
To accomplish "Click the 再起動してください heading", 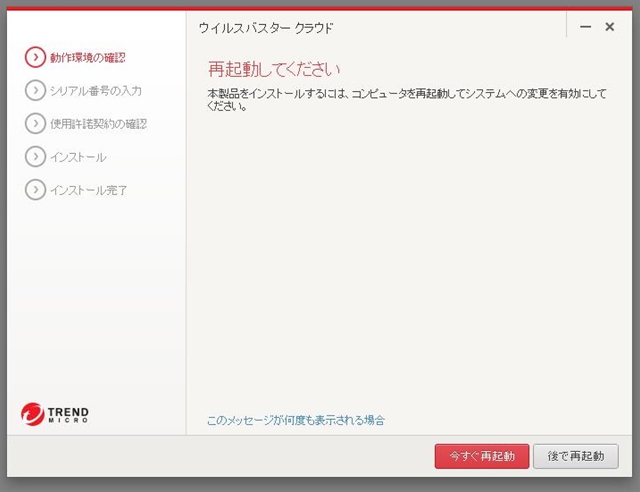I will point(274,69).
